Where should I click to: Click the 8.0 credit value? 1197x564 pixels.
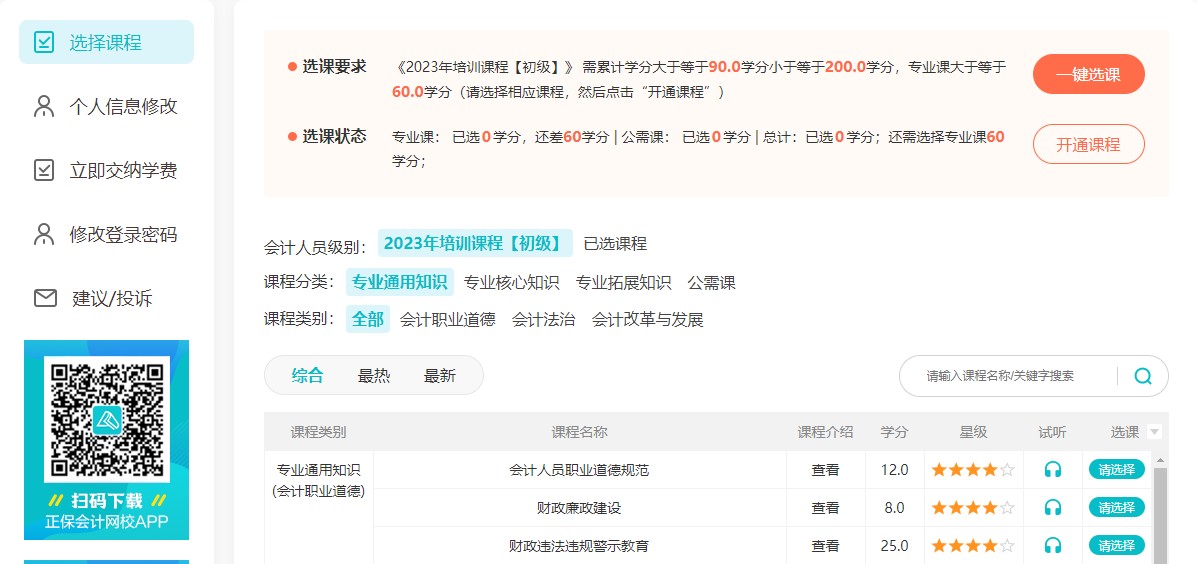coord(895,508)
